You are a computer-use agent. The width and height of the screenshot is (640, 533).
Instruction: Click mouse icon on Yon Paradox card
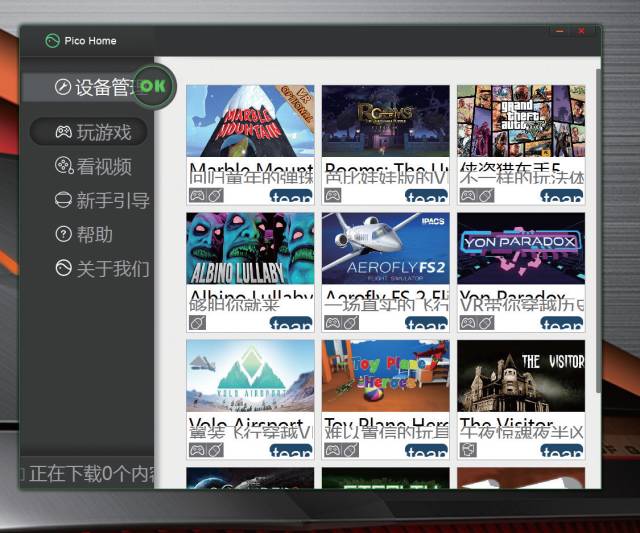click(486, 323)
